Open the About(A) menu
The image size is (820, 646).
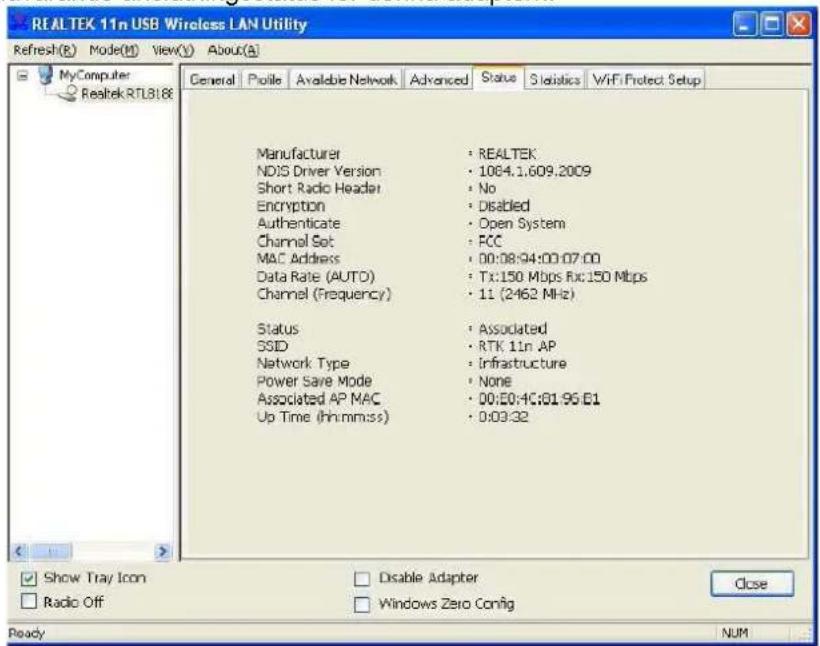pyautogui.click(x=233, y=50)
